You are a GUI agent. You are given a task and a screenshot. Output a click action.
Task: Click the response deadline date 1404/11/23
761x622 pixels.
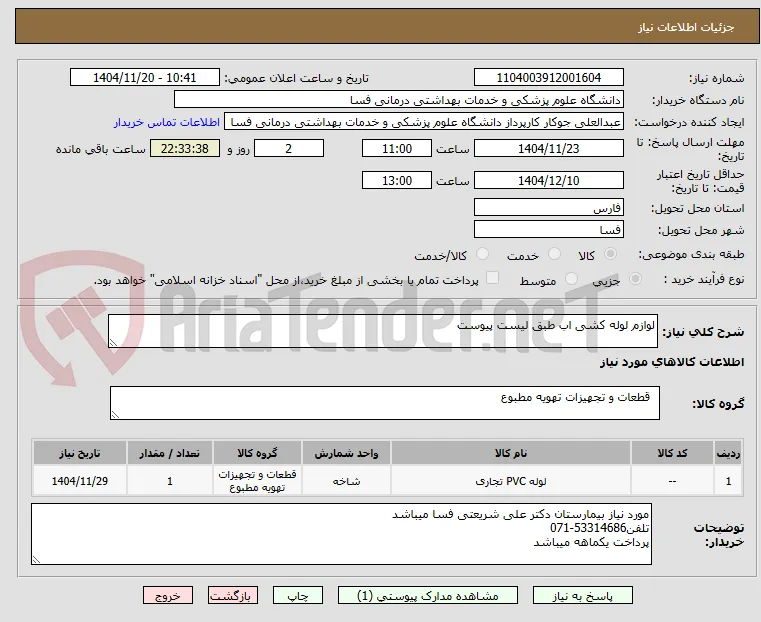[x=548, y=148]
